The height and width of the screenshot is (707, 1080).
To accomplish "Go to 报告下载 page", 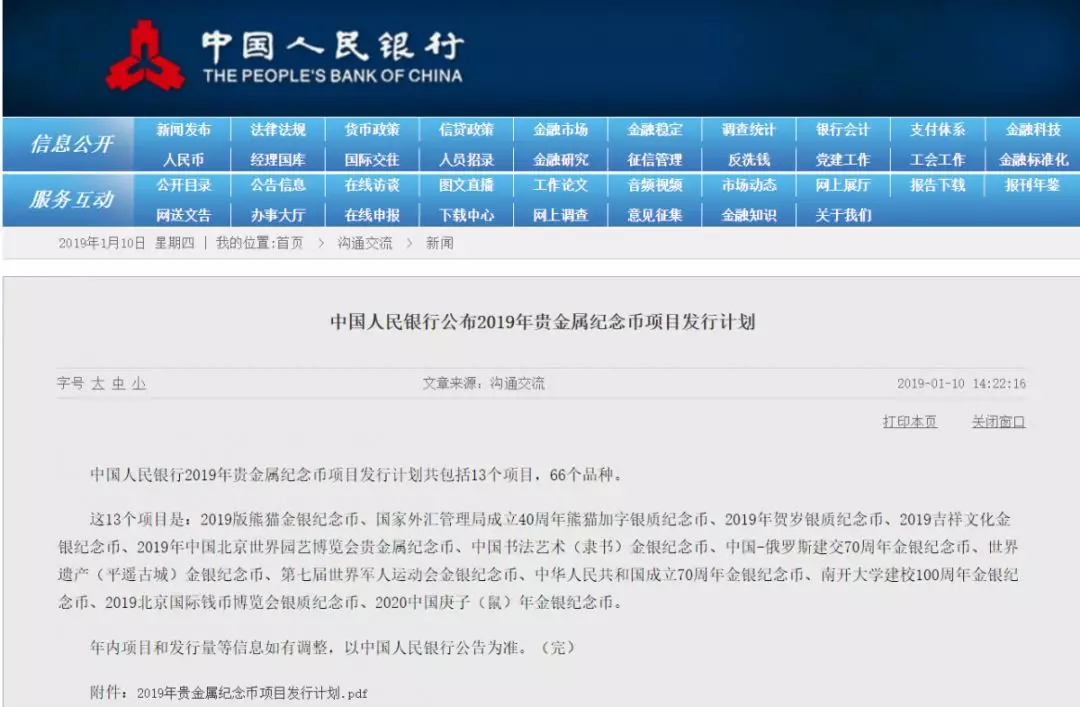I will pyautogui.click(x=937, y=185).
